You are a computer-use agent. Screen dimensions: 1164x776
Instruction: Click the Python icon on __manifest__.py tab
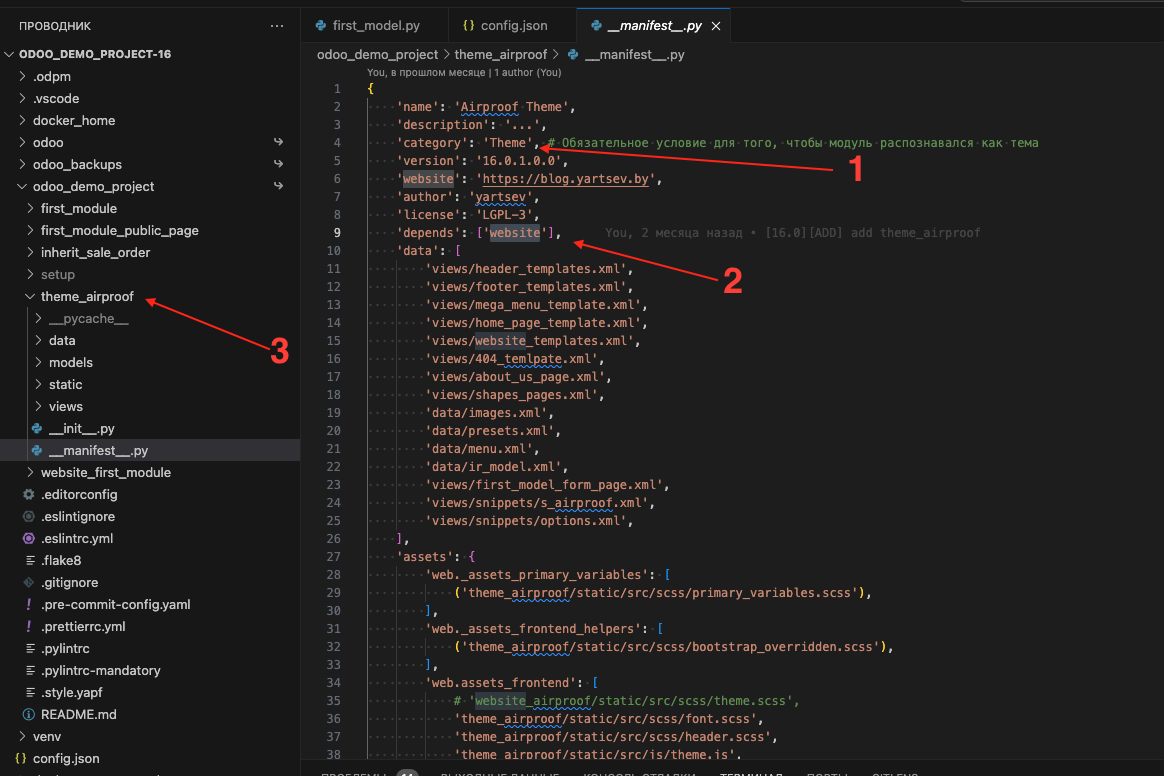tap(596, 25)
